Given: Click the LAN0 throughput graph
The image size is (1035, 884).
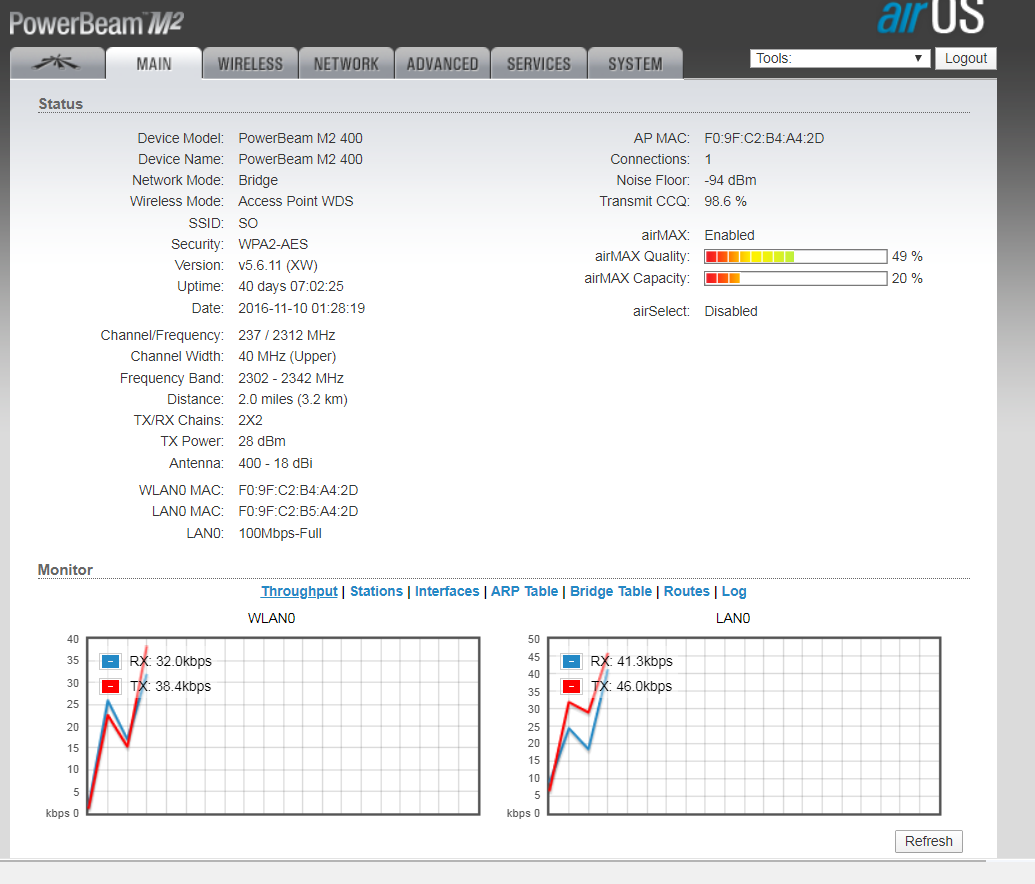Looking at the screenshot, I should 744,726.
